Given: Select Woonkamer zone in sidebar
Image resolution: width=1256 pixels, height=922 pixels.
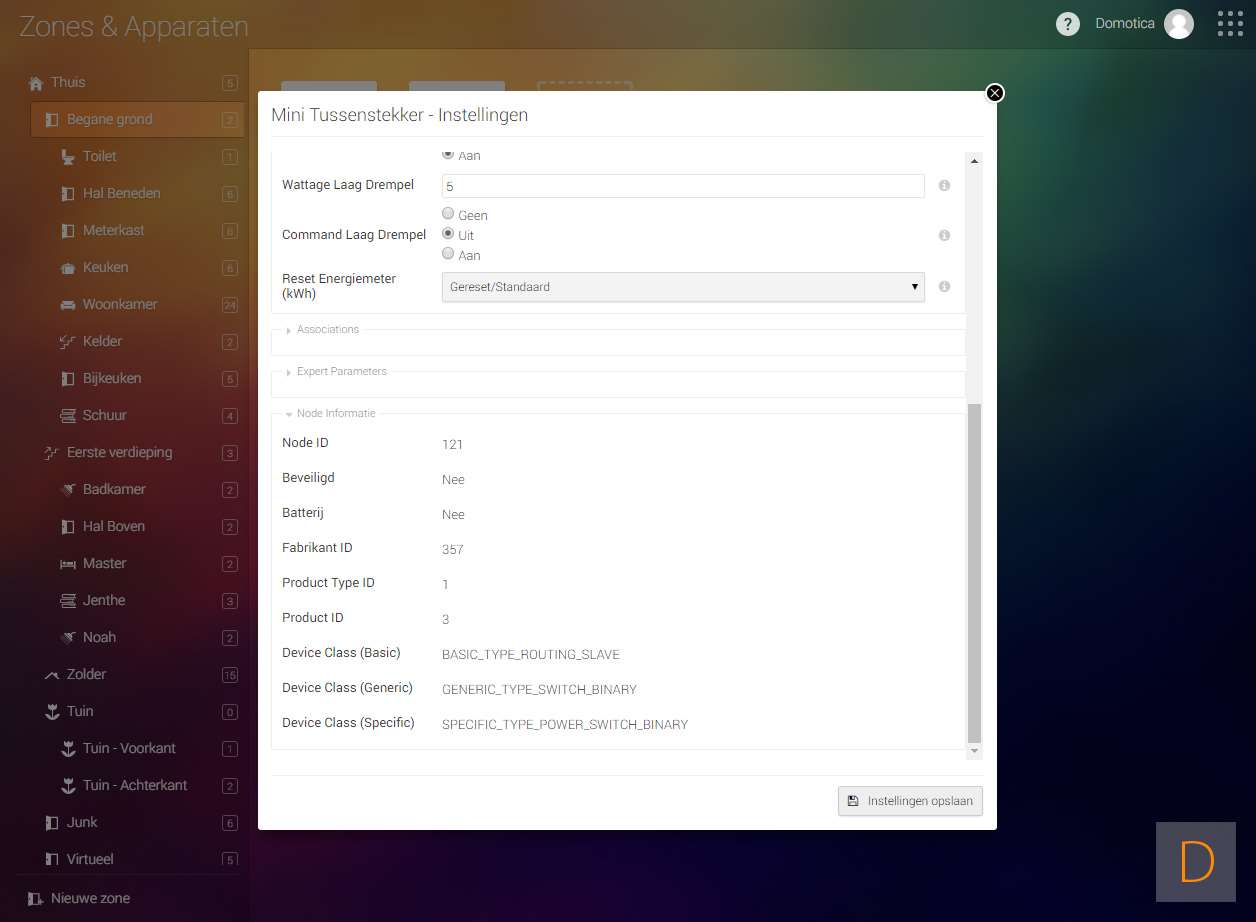Looking at the screenshot, I should 120,305.
